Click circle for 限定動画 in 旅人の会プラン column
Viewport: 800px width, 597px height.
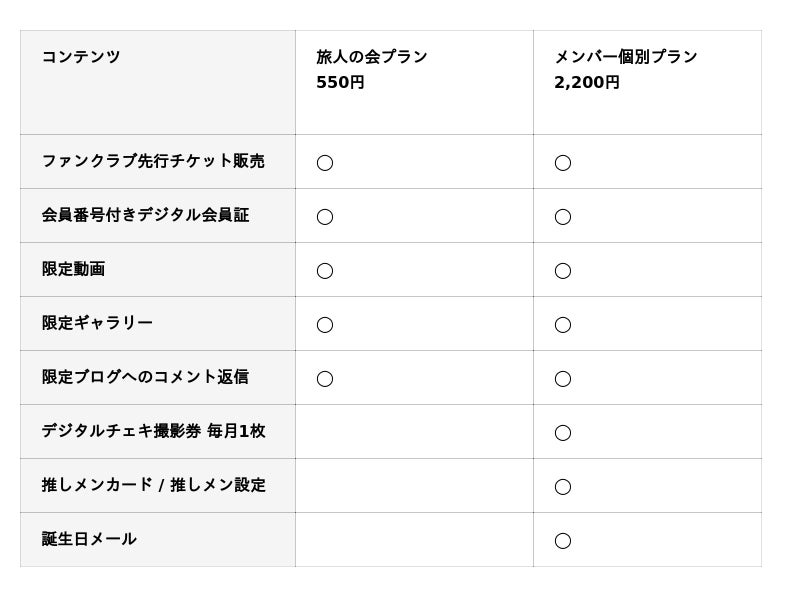[325, 270]
